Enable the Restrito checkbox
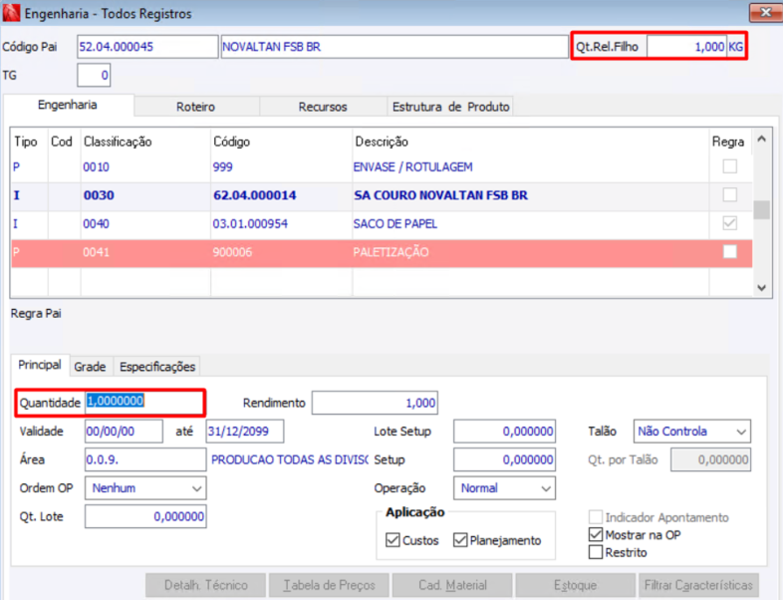The width and height of the screenshot is (783, 600). [x=595, y=552]
